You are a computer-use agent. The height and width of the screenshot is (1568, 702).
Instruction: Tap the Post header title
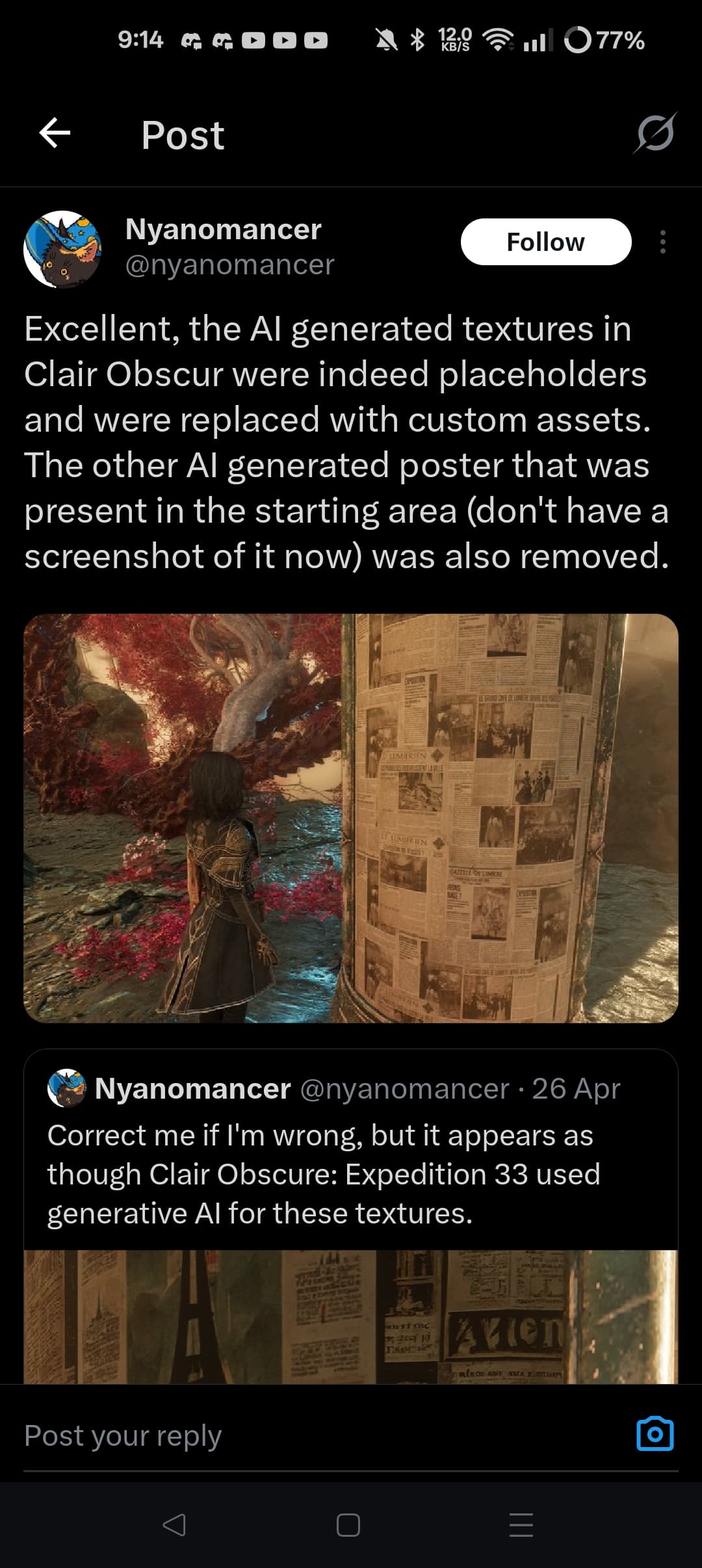[183, 135]
